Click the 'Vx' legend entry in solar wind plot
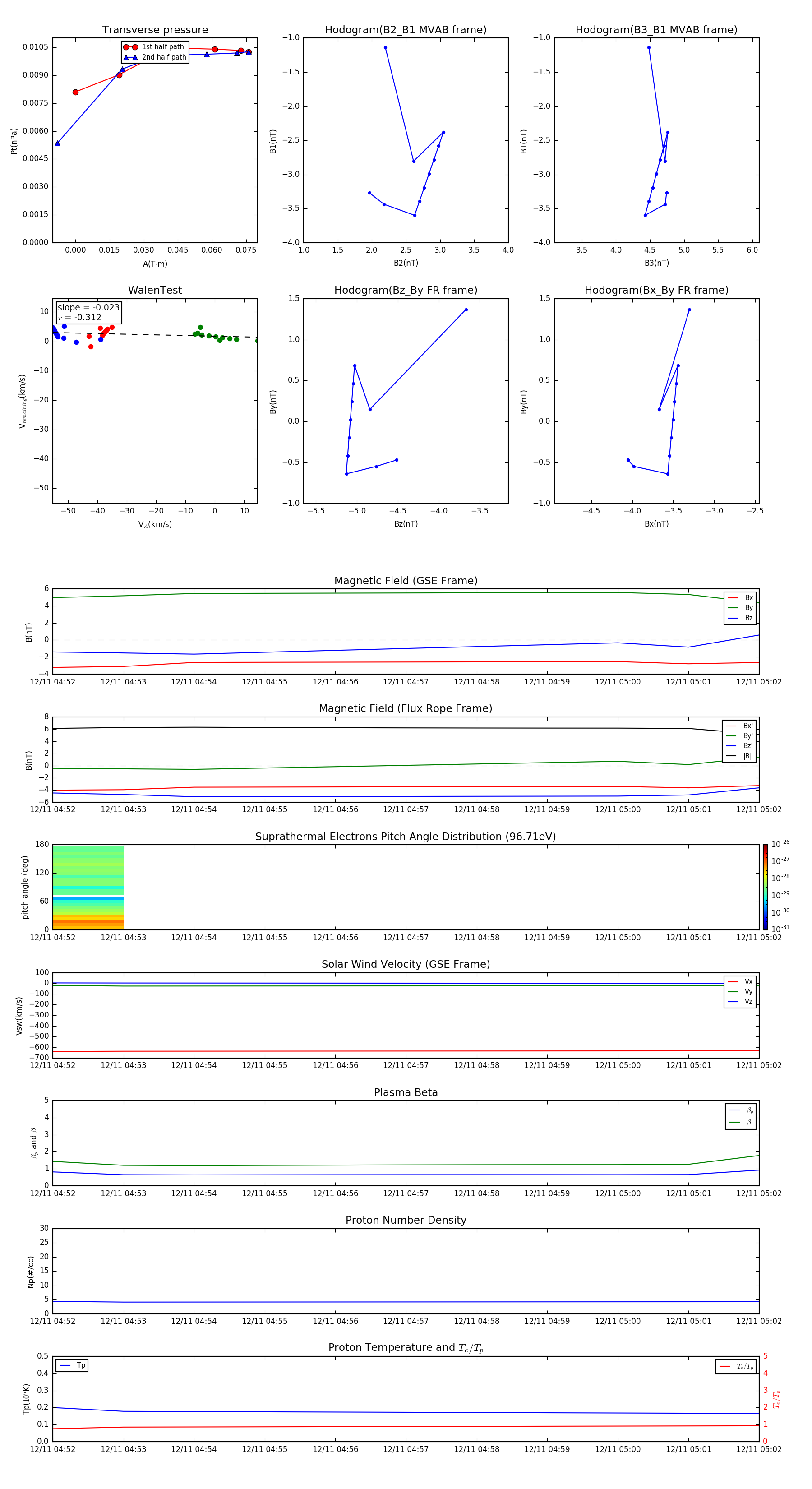 click(x=740, y=982)
